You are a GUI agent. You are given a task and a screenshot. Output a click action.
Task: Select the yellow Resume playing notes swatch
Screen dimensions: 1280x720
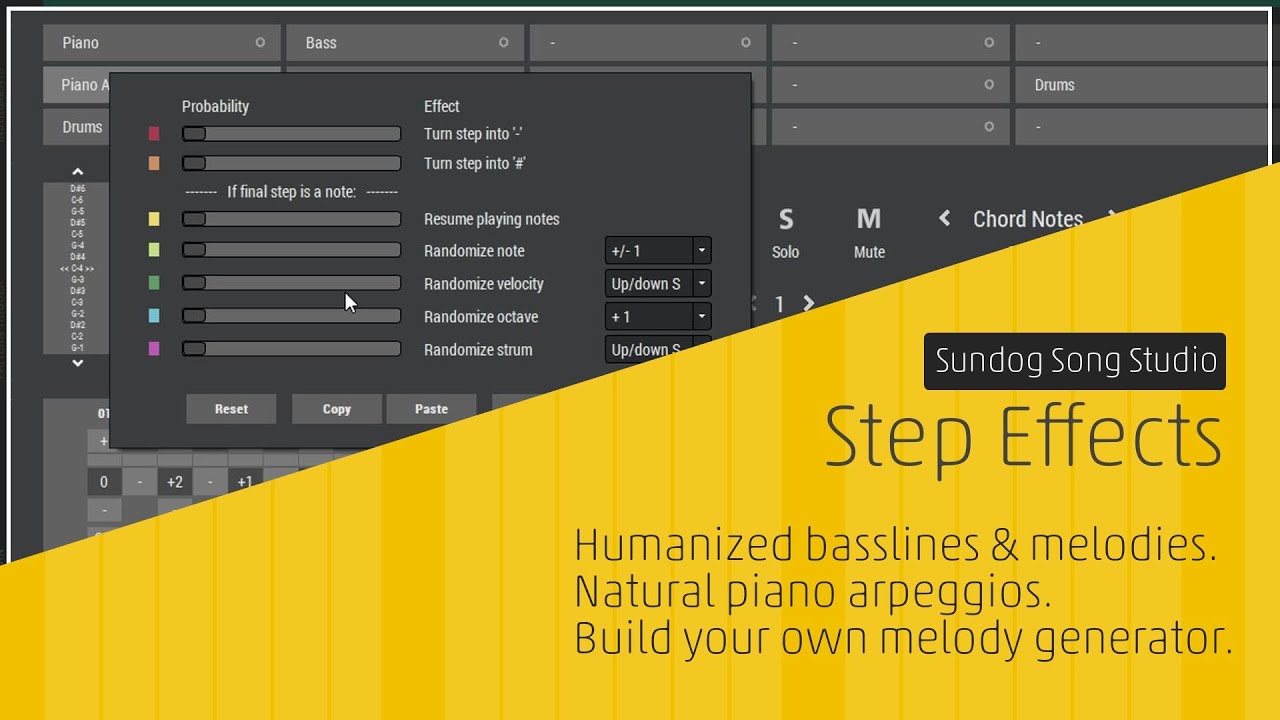coord(154,219)
